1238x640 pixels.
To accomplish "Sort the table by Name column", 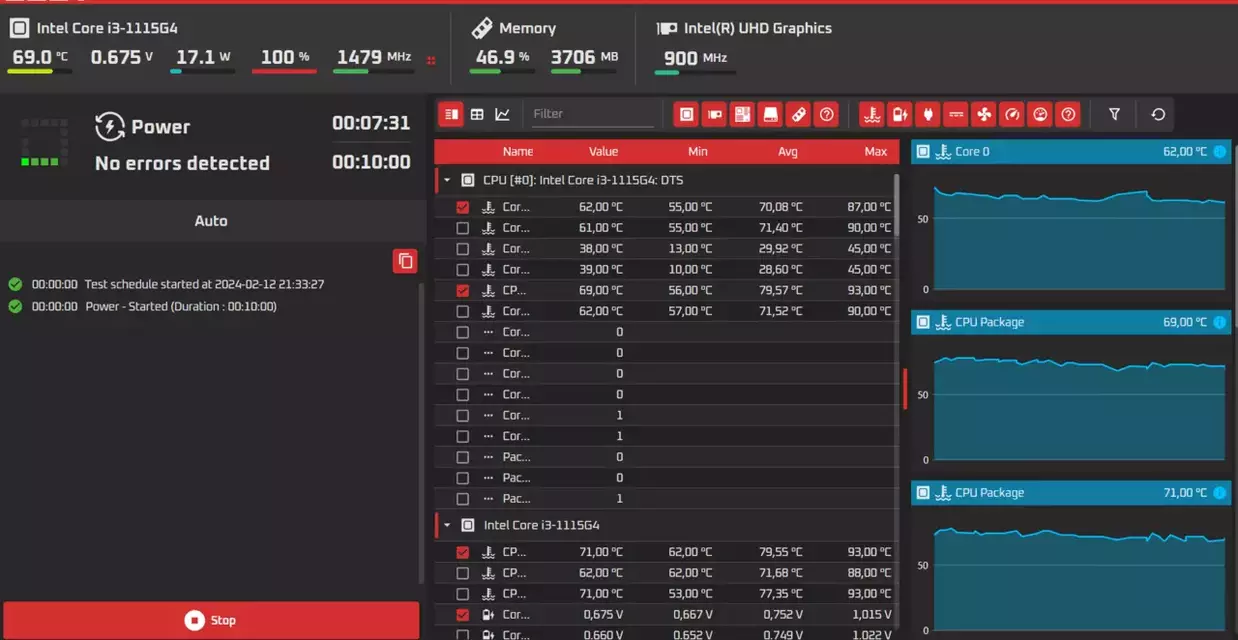I will point(518,152).
